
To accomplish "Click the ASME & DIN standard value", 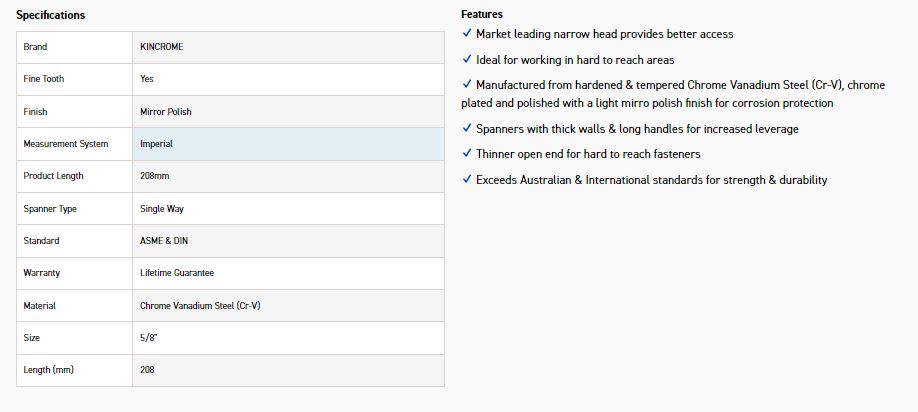I will 164,241.
